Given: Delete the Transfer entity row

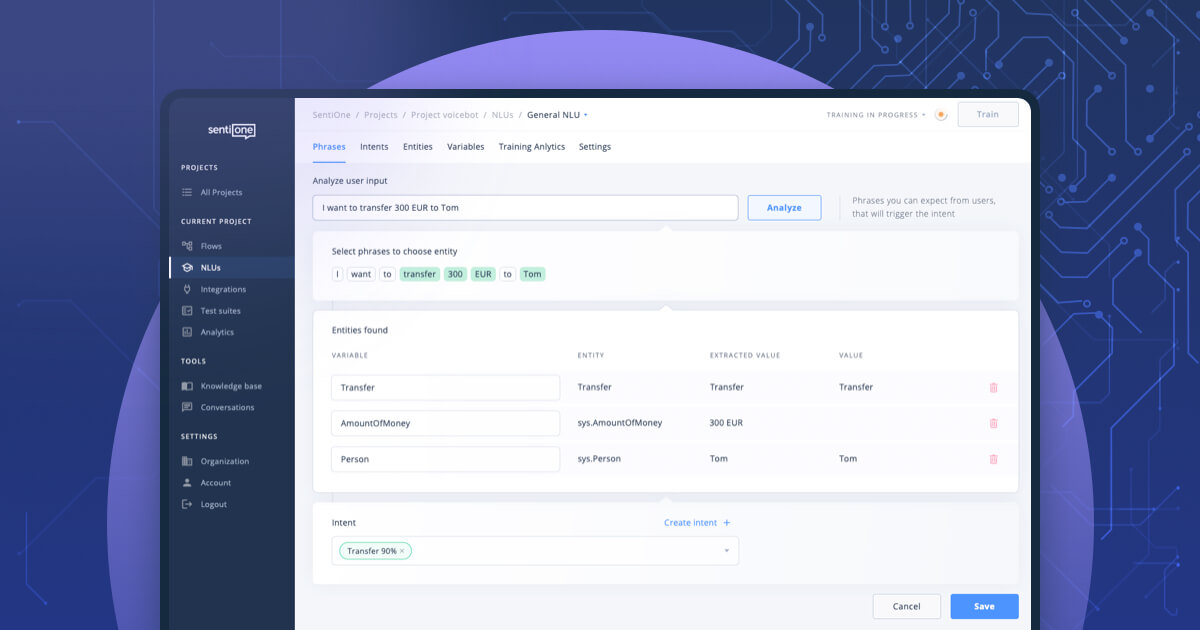Looking at the screenshot, I should click(993, 387).
